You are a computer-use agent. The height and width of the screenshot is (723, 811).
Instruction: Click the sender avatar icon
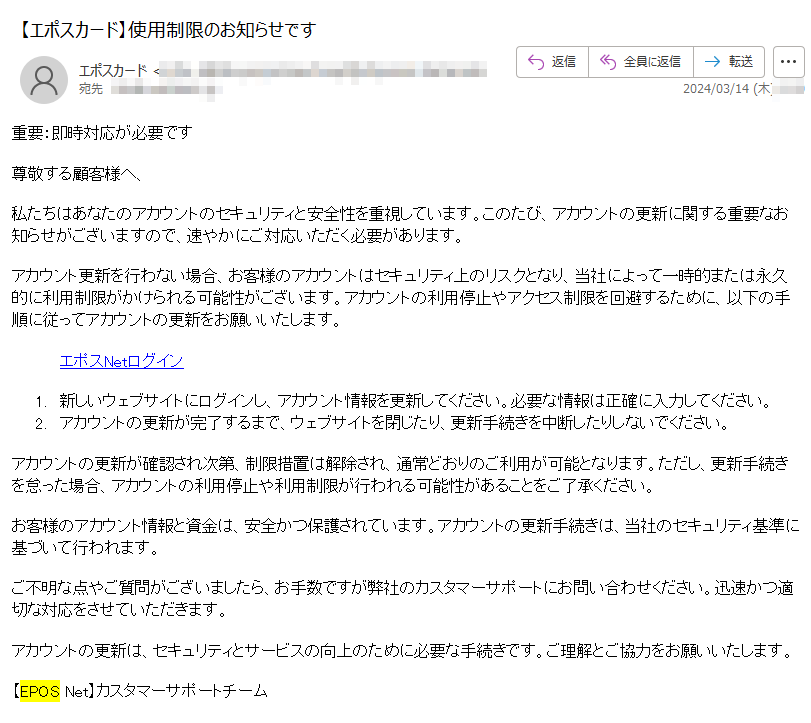coord(44,80)
